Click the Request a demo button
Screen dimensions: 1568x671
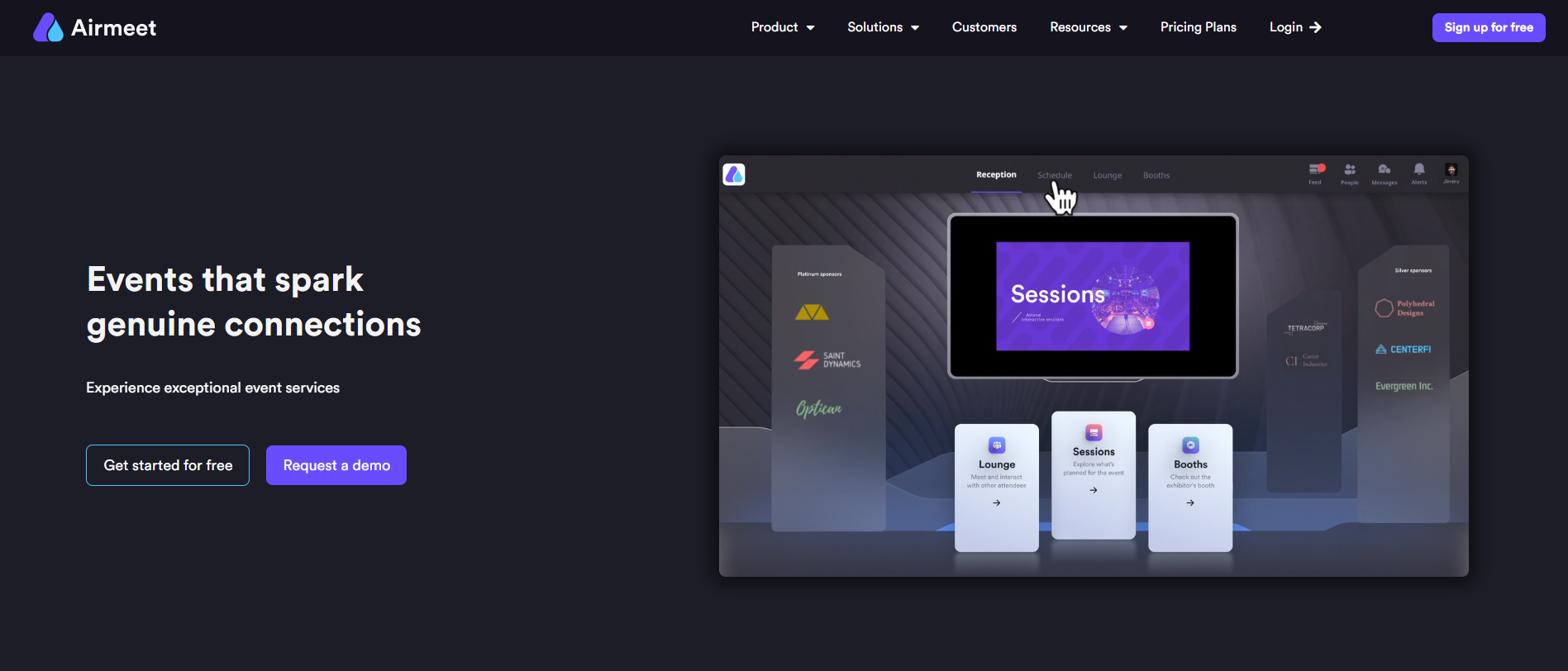[x=336, y=465]
